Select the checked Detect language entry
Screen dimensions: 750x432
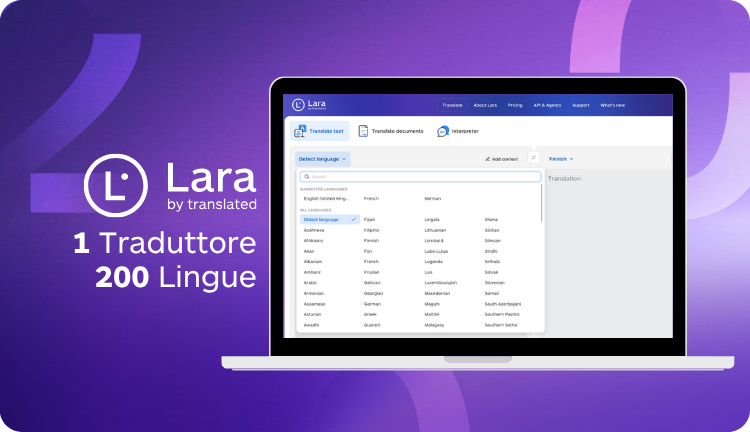(x=330, y=220)
